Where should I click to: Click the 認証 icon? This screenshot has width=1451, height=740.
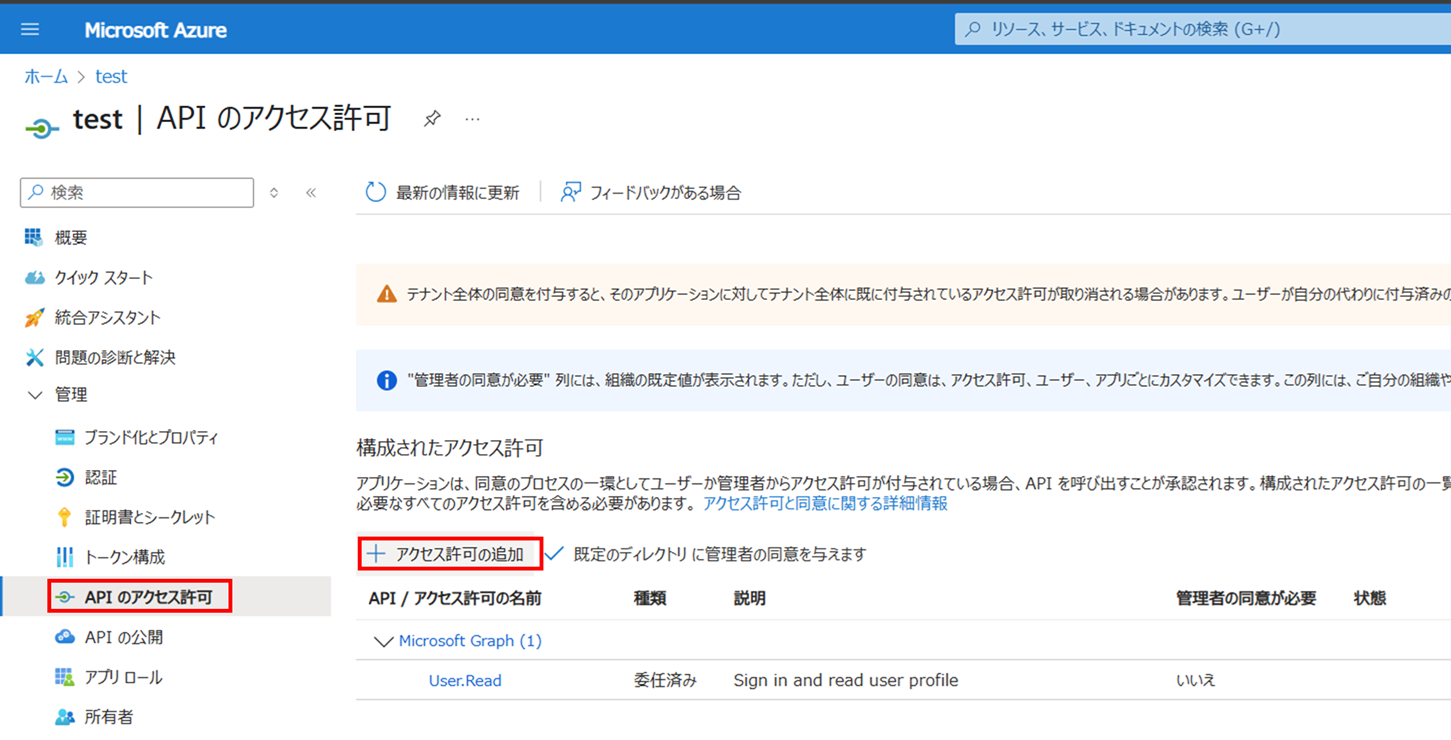coord(65,477)
